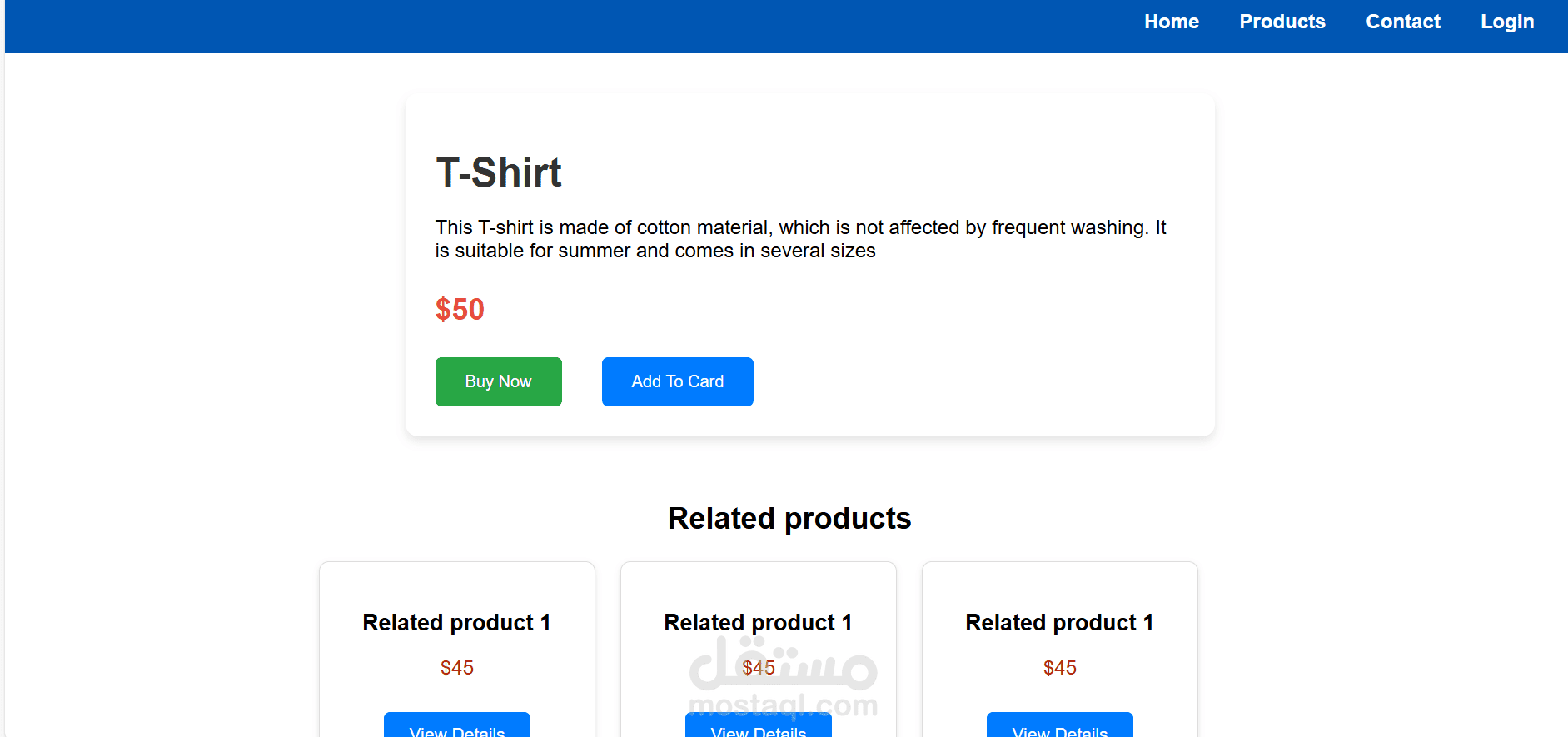Click the Related products heading

tap(789, 519)
